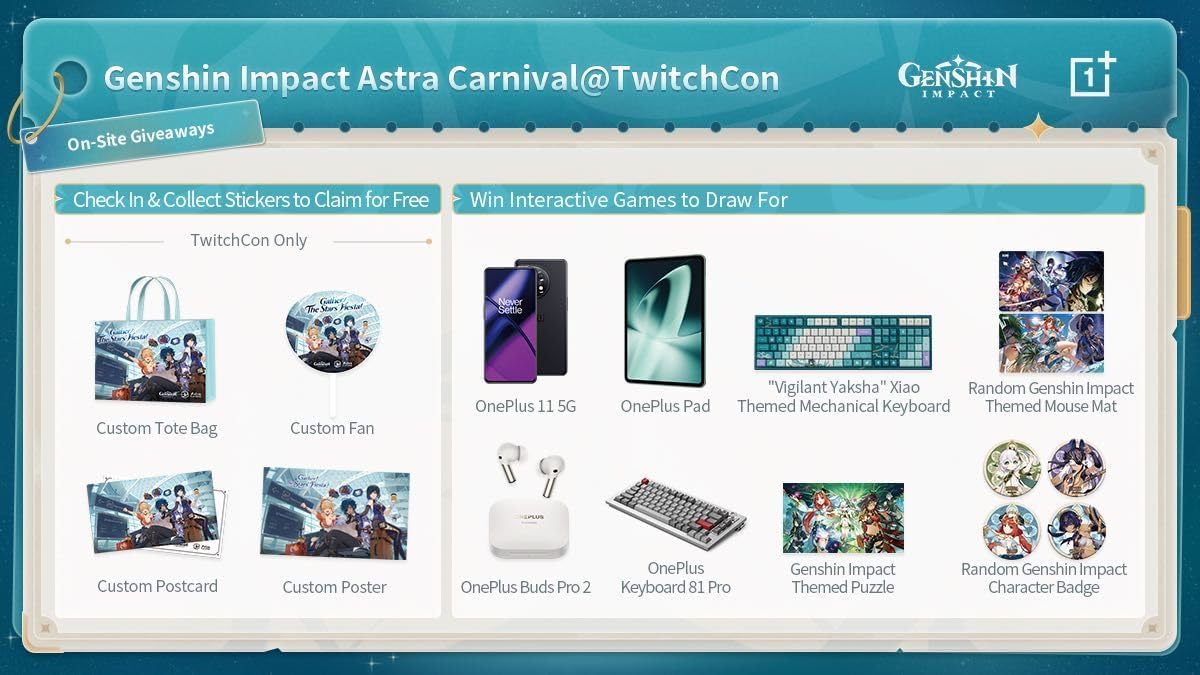Click the 'TwitchCon Only' label
Viewport: 1200px width, 675px height.
(x=248, y=240)
